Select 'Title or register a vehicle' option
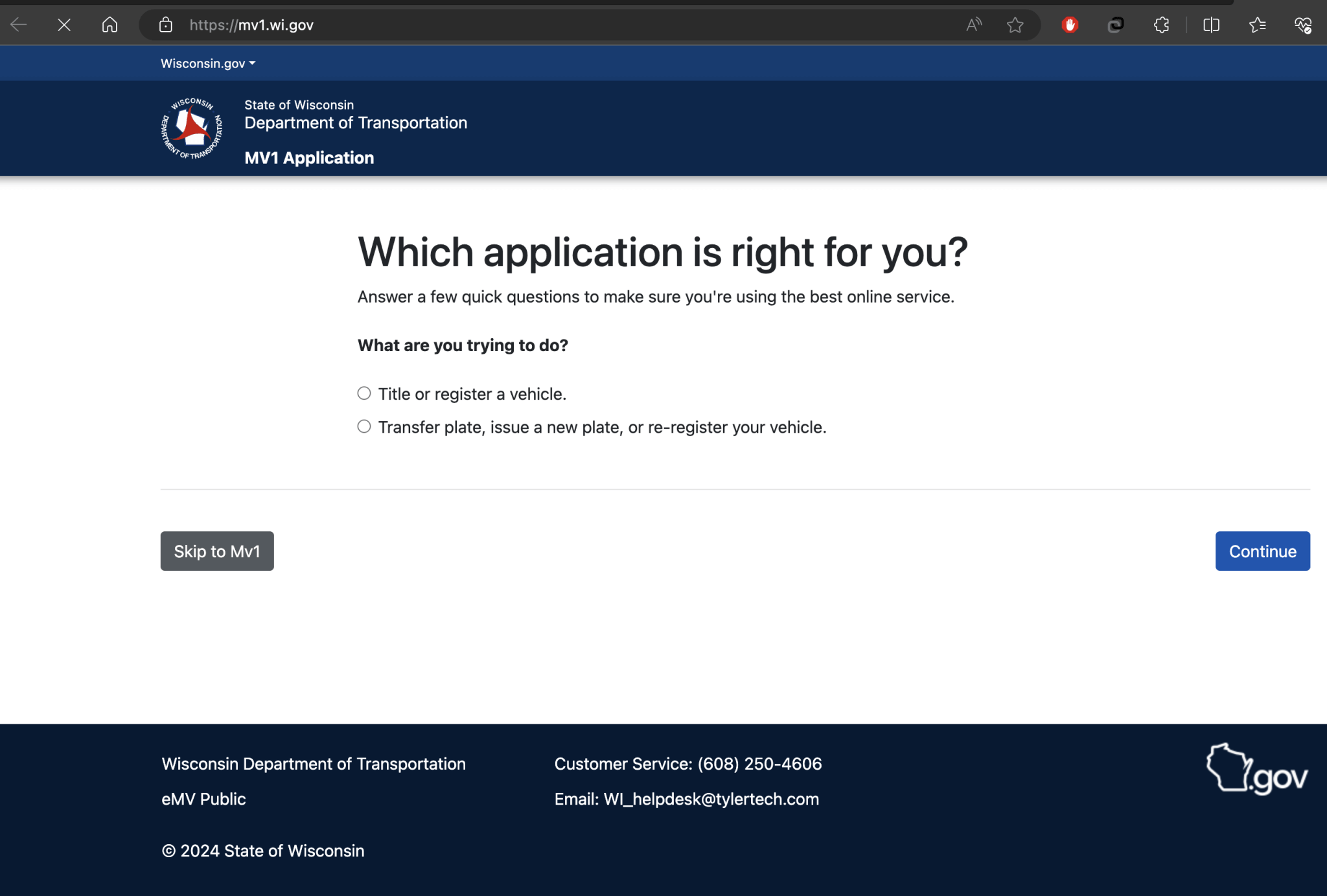 pyautogui.click(x=364, y=393)
